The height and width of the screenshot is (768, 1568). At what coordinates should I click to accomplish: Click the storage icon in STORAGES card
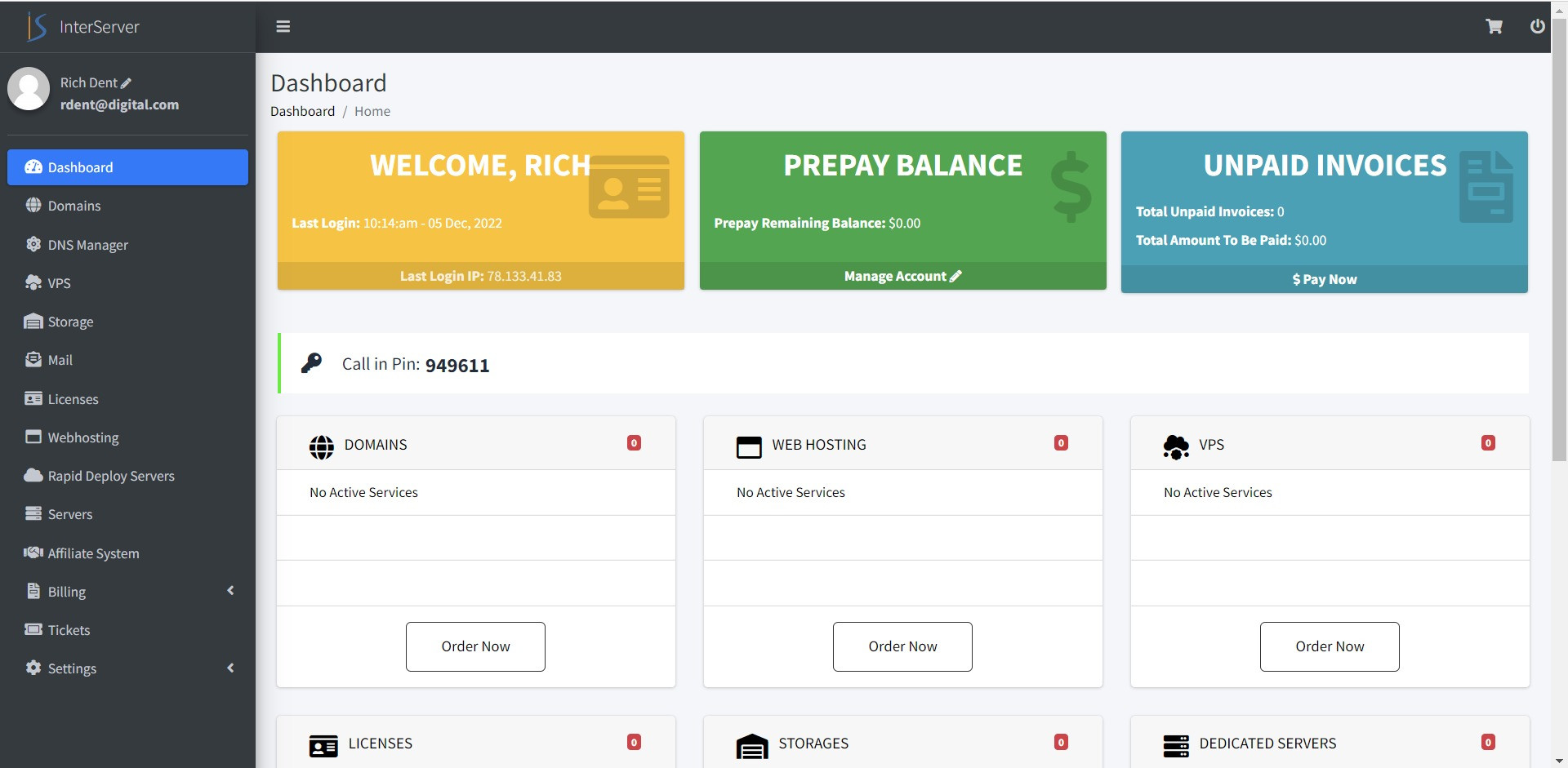752,746
